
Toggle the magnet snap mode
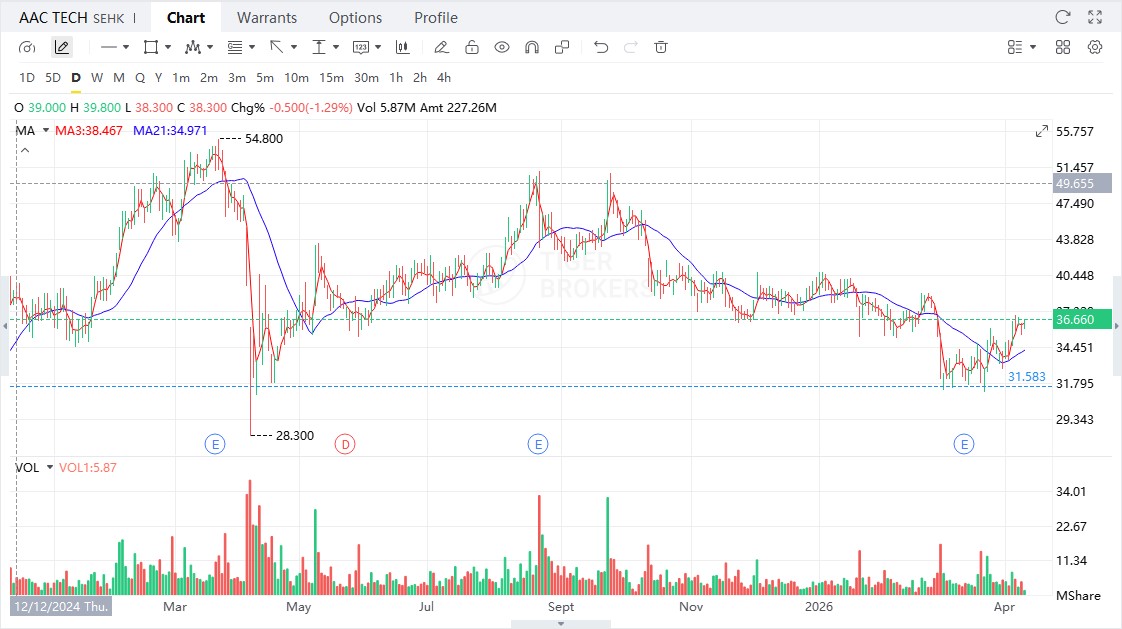point(532,47)
